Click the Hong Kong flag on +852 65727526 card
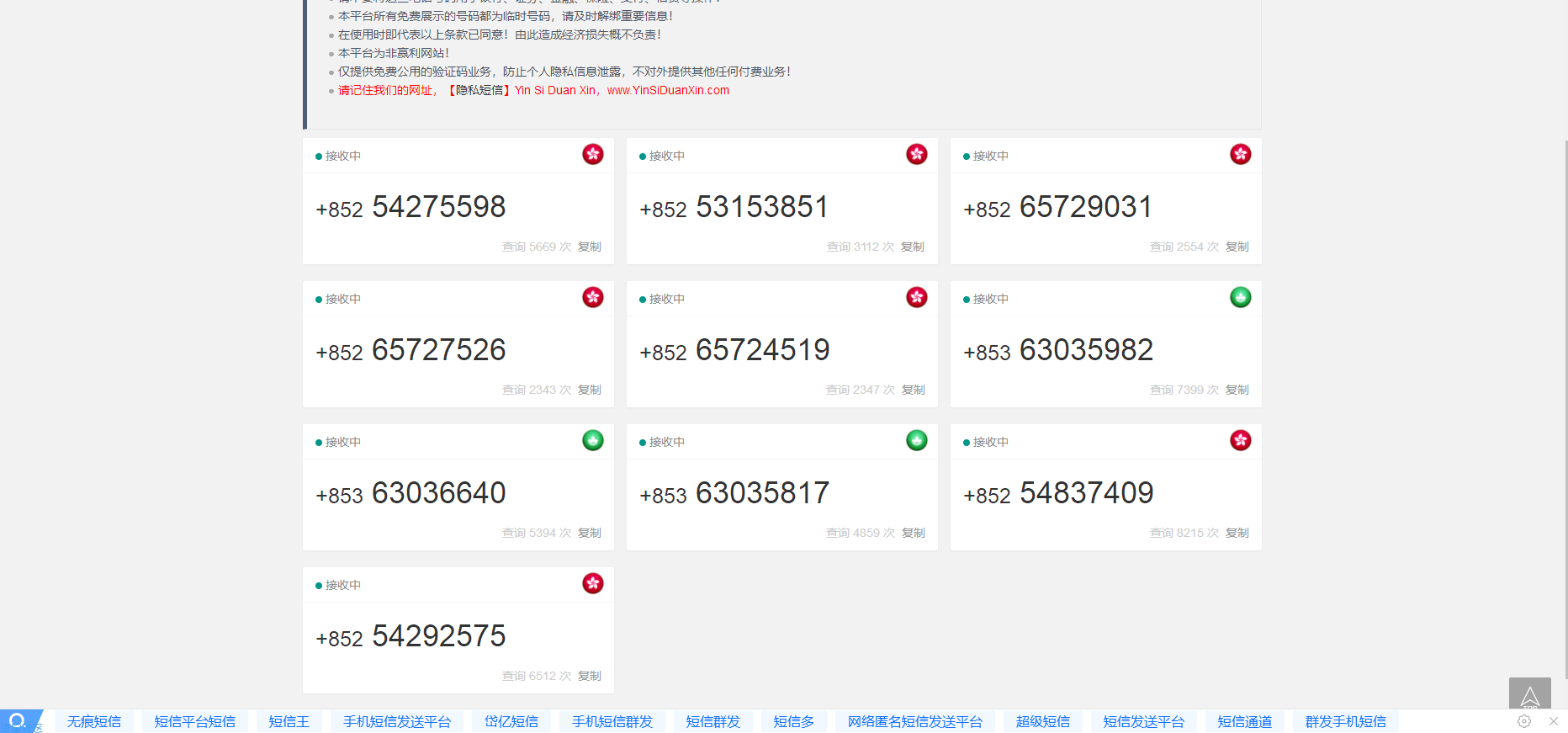1568x733 pixels. pos(593,297)
